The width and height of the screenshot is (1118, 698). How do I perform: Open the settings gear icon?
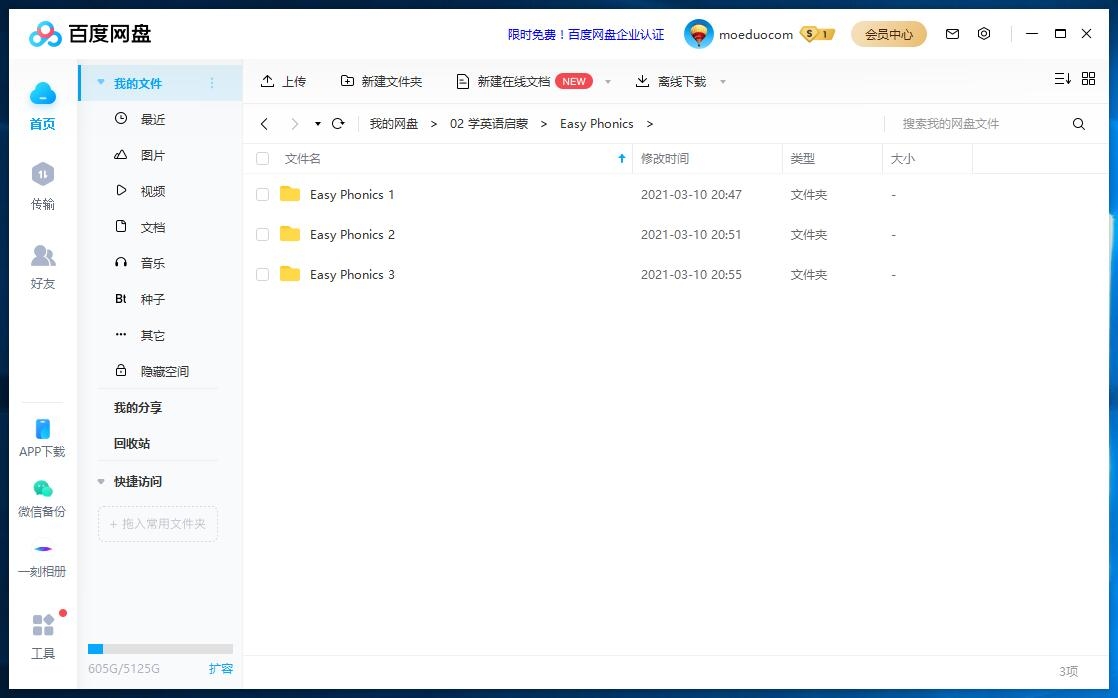pos(984,33)
